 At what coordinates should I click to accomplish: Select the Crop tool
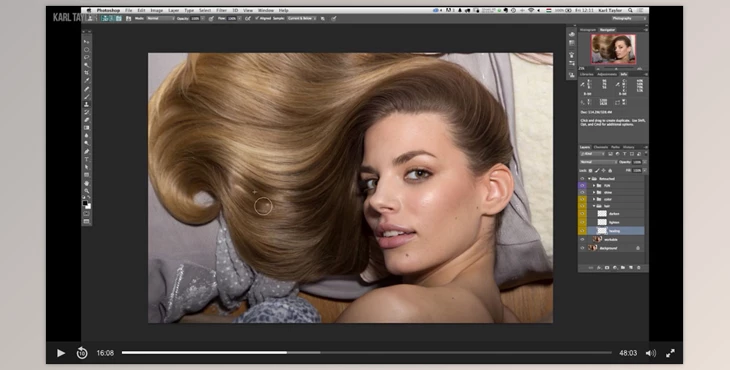click(87, 73)
